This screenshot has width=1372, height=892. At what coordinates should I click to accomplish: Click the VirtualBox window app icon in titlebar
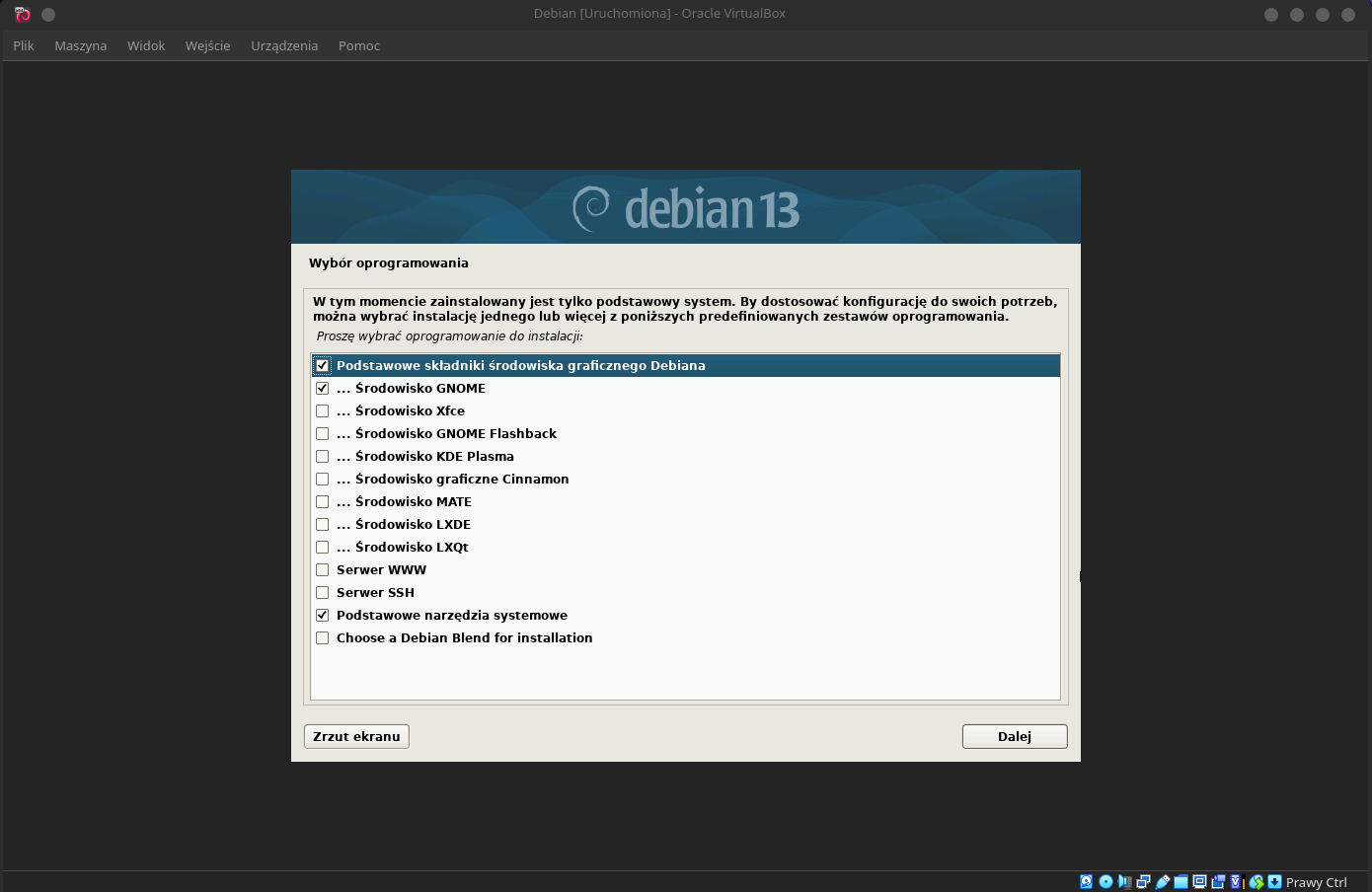(23, 14)
